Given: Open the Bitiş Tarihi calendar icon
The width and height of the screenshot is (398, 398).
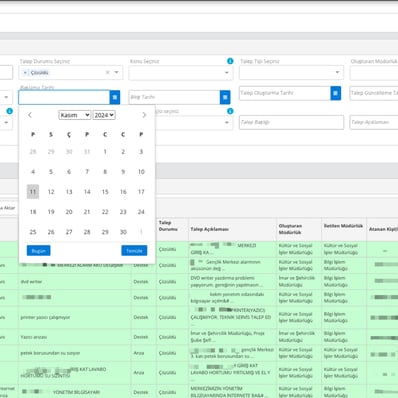Looking at the screenshot, I should (x=225, y=97).
